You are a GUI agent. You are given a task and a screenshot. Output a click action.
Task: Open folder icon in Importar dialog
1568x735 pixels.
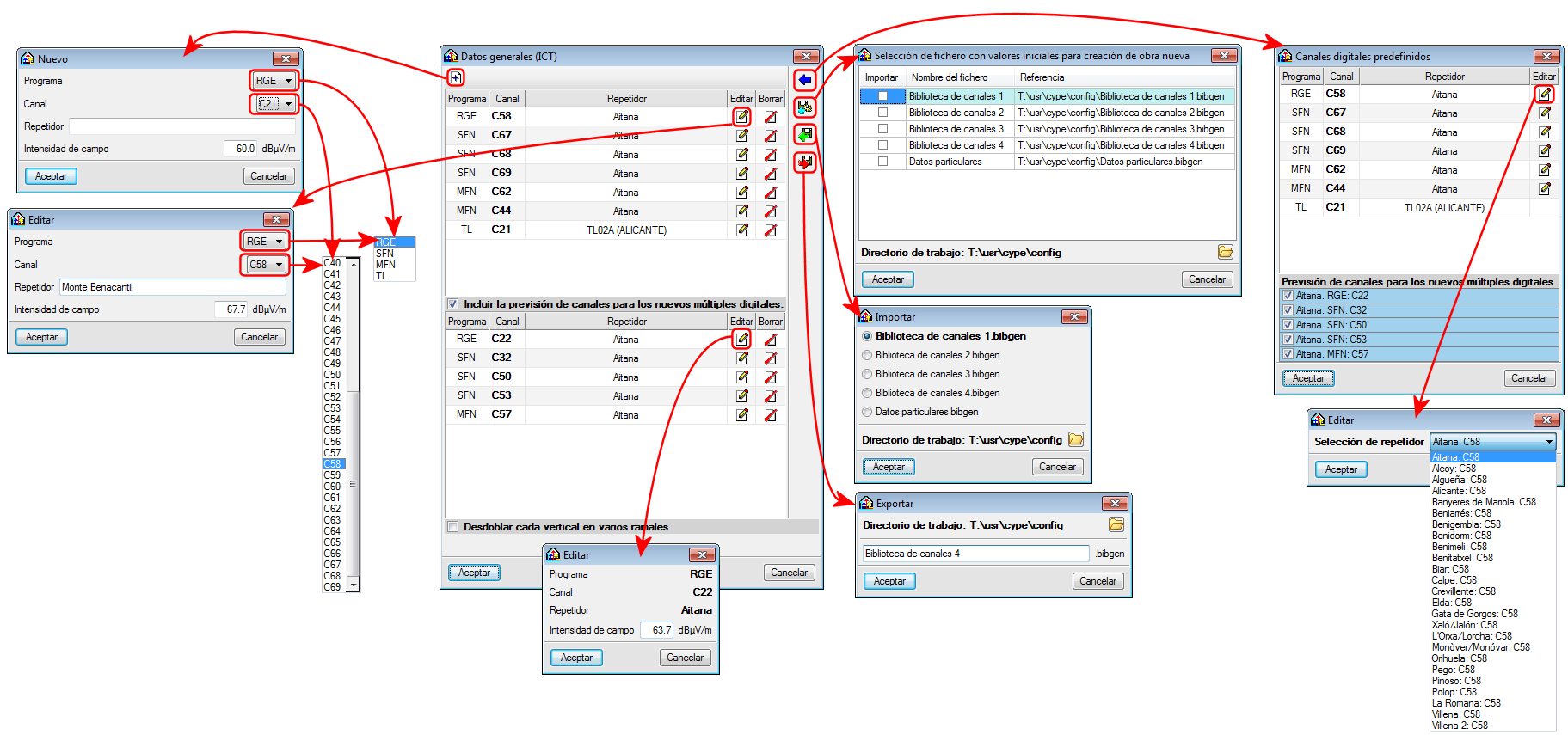tap(1076, 439)
